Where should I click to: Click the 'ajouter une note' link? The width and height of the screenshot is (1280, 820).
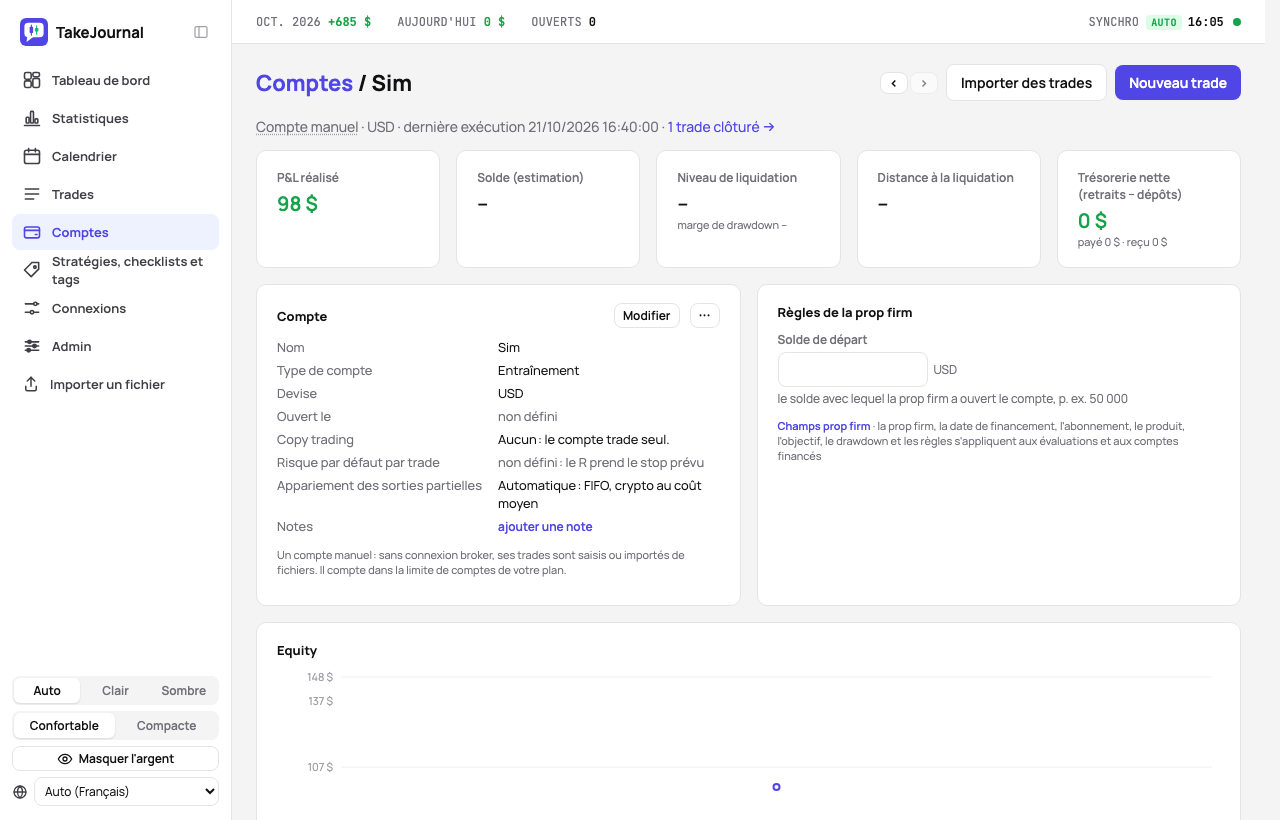click(545, 527)
